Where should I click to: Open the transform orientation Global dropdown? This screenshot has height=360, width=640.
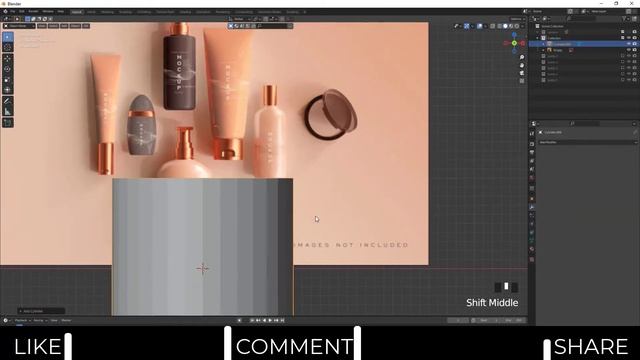(241, 19)
